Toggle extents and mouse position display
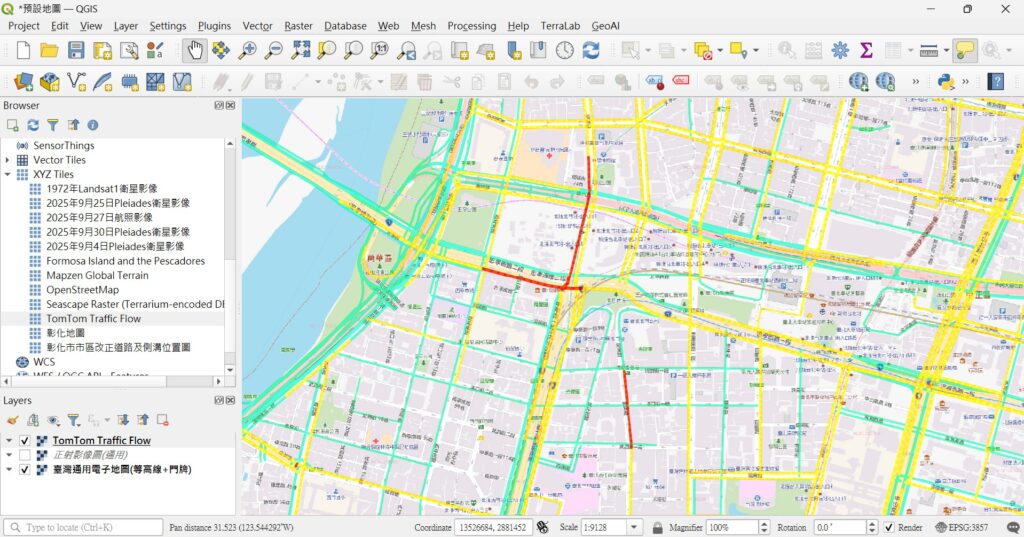This screenshot has width=1024, height=537. (543, 527)
